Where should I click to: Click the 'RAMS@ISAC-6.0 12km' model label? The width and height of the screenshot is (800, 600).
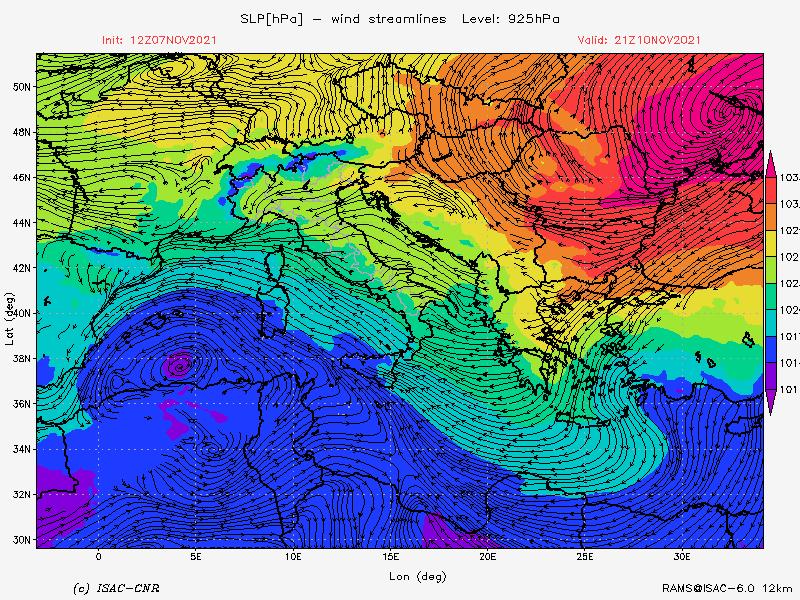(730, 589)
